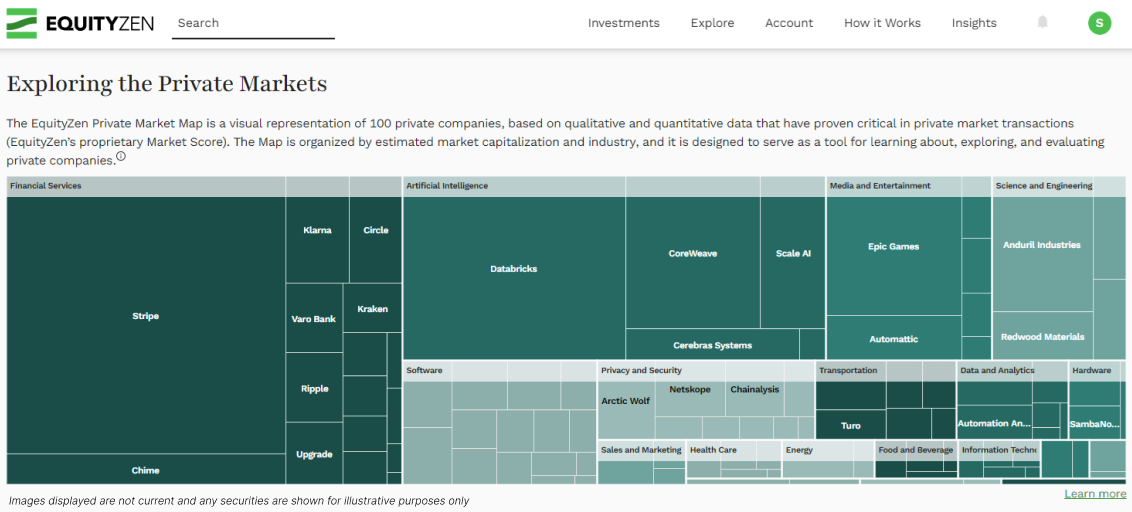Viewport: 1132px width, 512px height.
Task: Select the Upgrade tile
Action: [x=314, y=454]
